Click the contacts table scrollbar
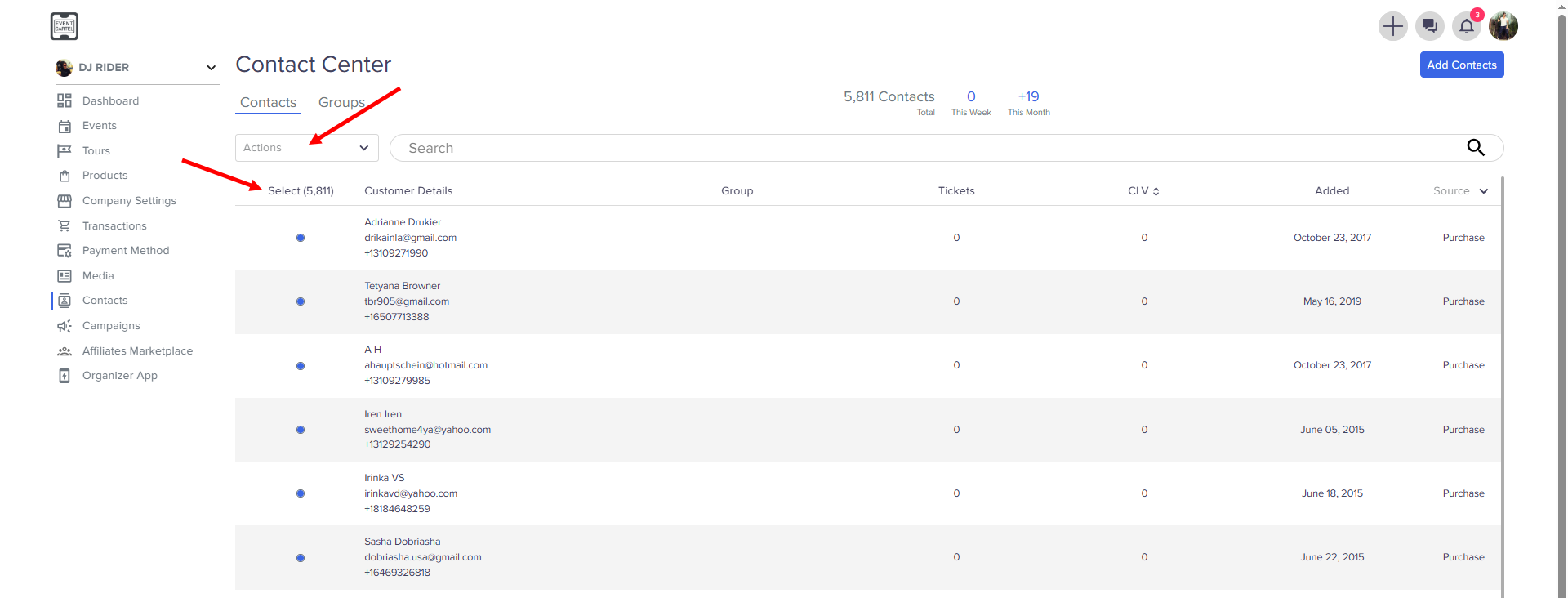This screenshot has height=598, width=1568. point(1503,388)
